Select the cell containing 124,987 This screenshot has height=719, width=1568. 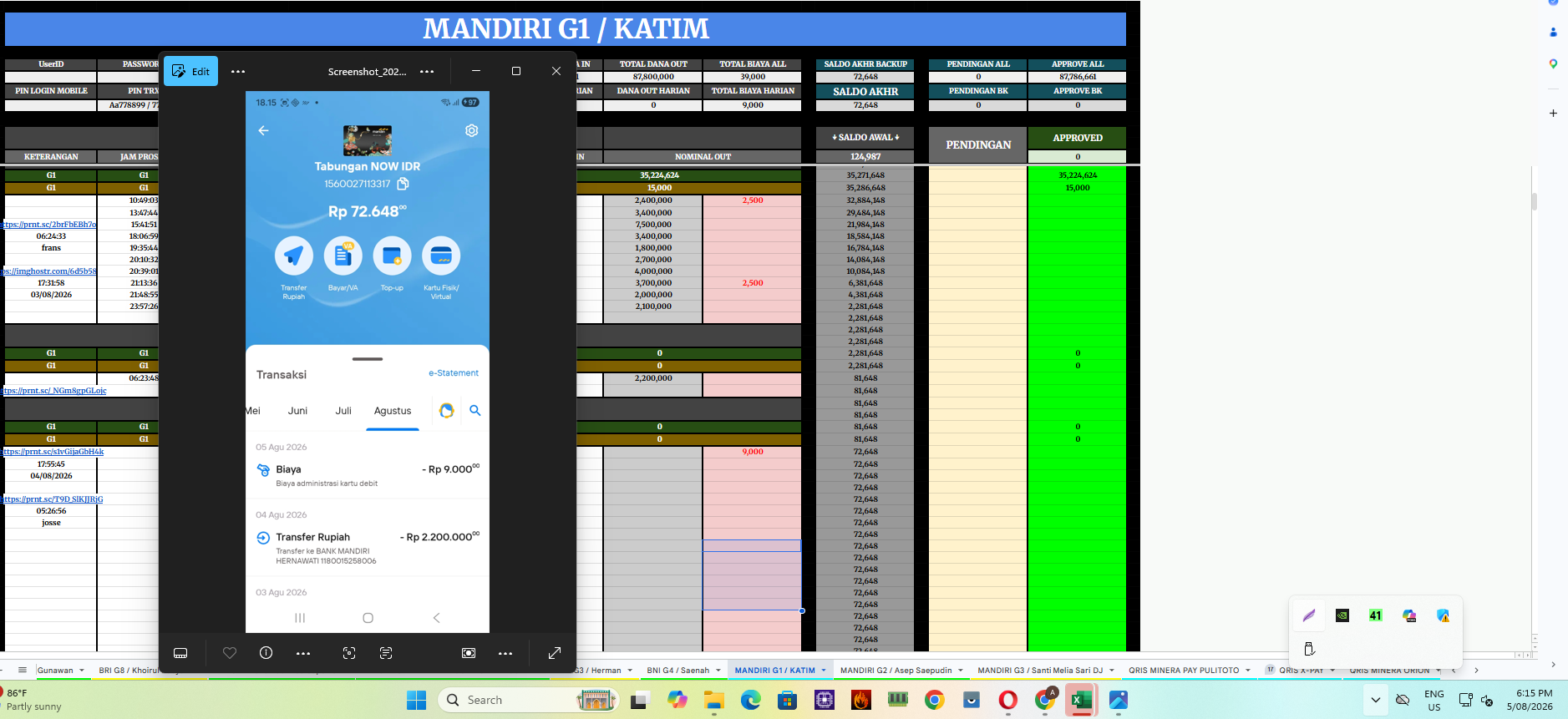pyautogui.click(x=865, y=156)
